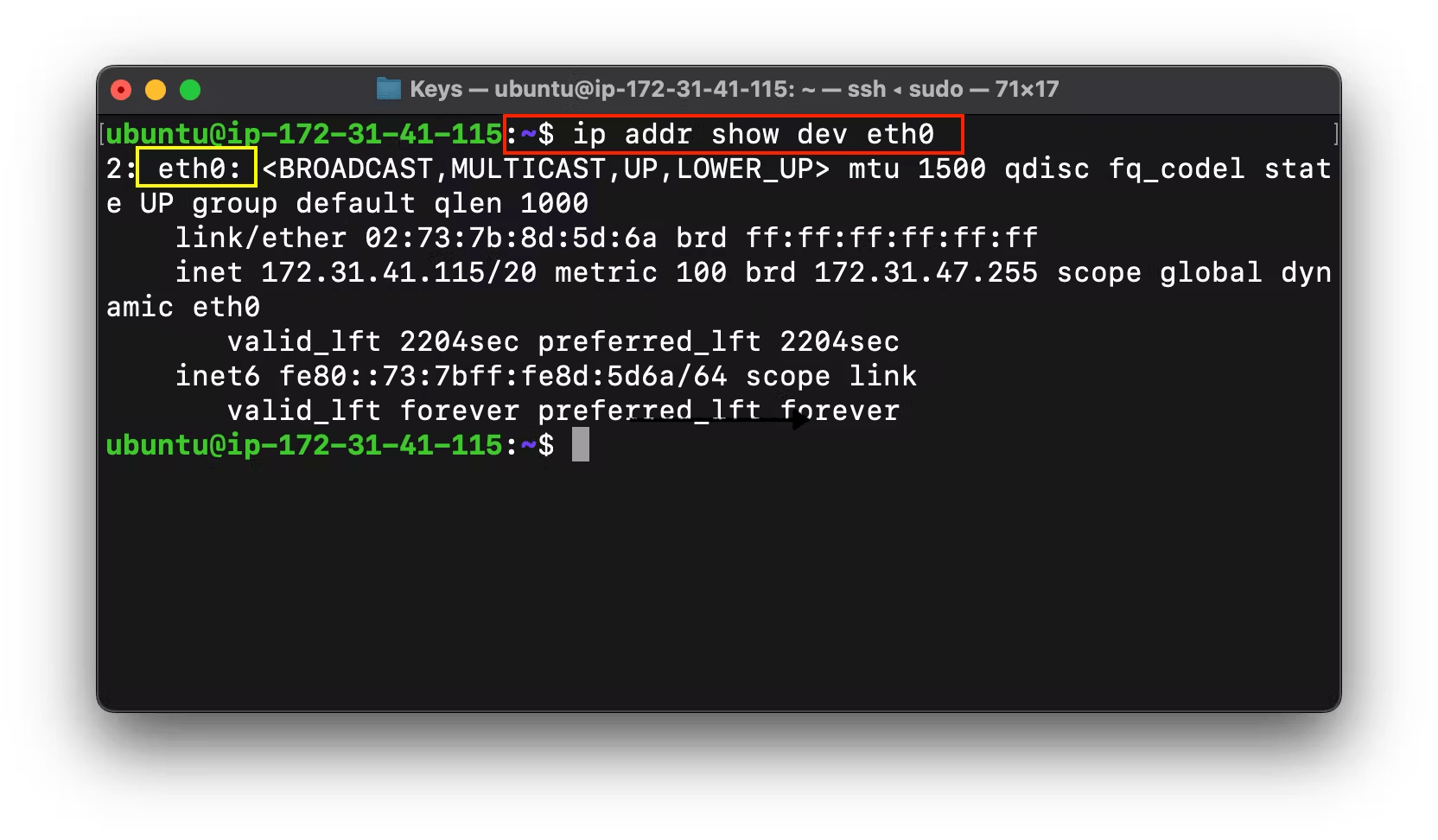Click the inet6 fe80 address text
1438x840 pixels.
tap(503, 376)
